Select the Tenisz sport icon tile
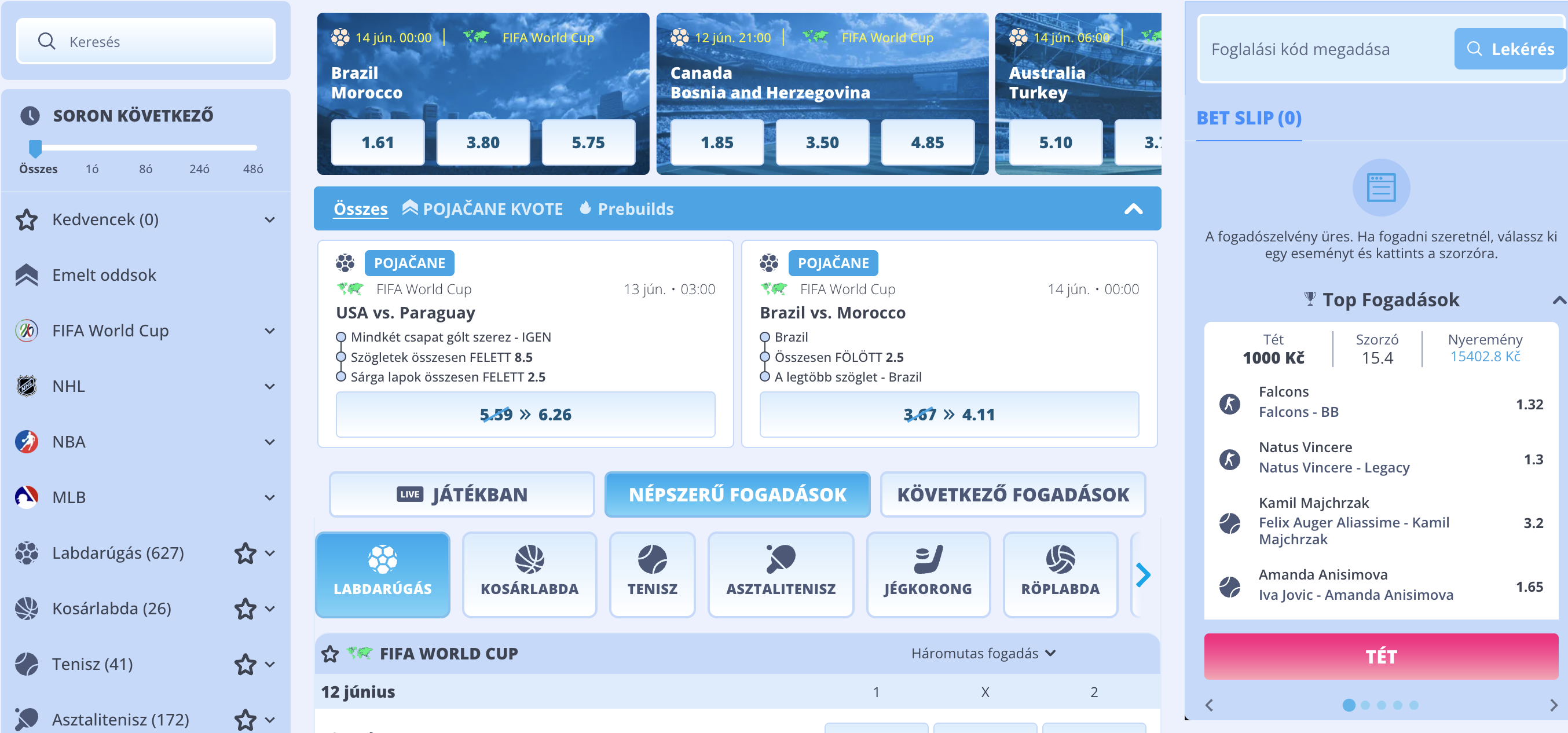1568x733 pixels. coord(652,574)
